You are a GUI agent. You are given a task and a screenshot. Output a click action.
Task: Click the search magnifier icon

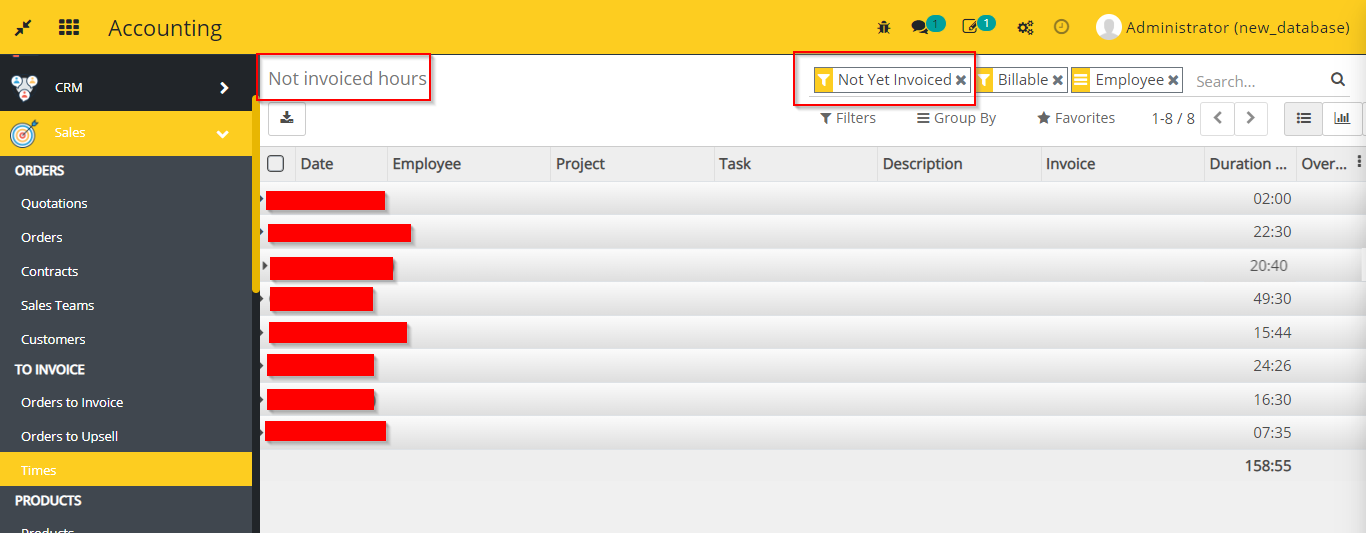click(x=1338, y=80)
